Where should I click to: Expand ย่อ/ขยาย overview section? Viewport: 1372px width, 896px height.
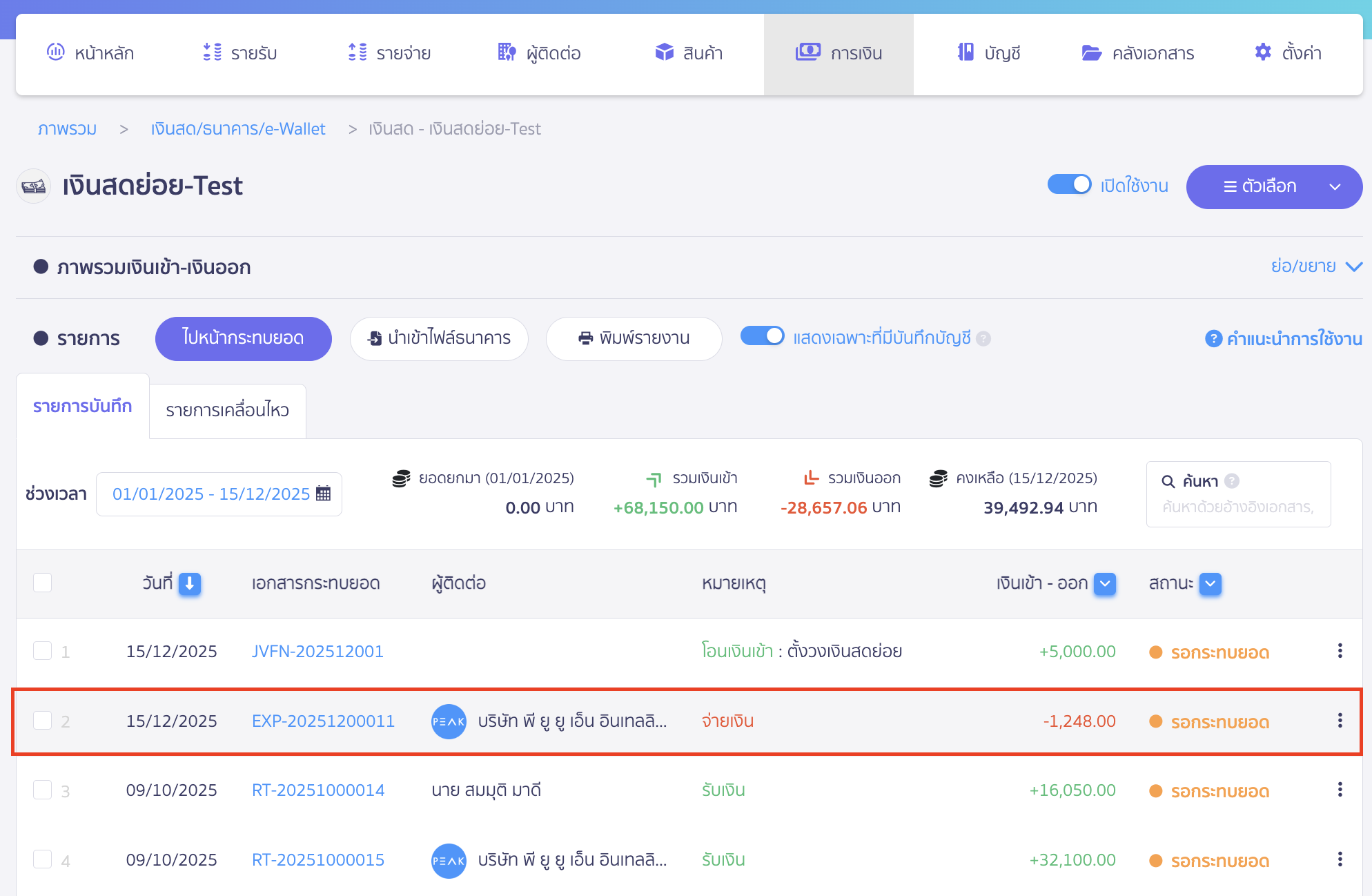click(x=1315, y=266)
